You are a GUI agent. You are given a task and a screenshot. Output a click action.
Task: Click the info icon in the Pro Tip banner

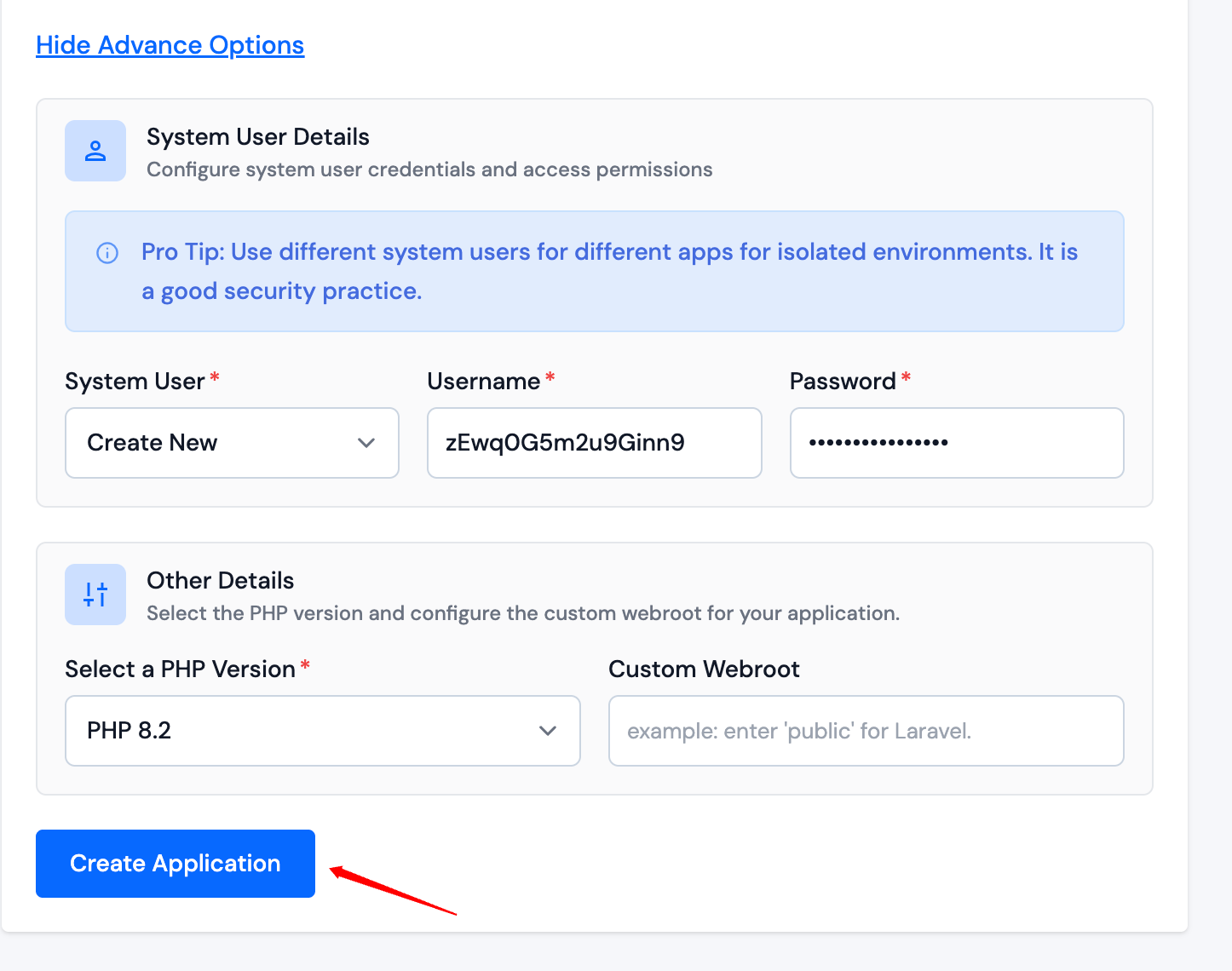107,253
